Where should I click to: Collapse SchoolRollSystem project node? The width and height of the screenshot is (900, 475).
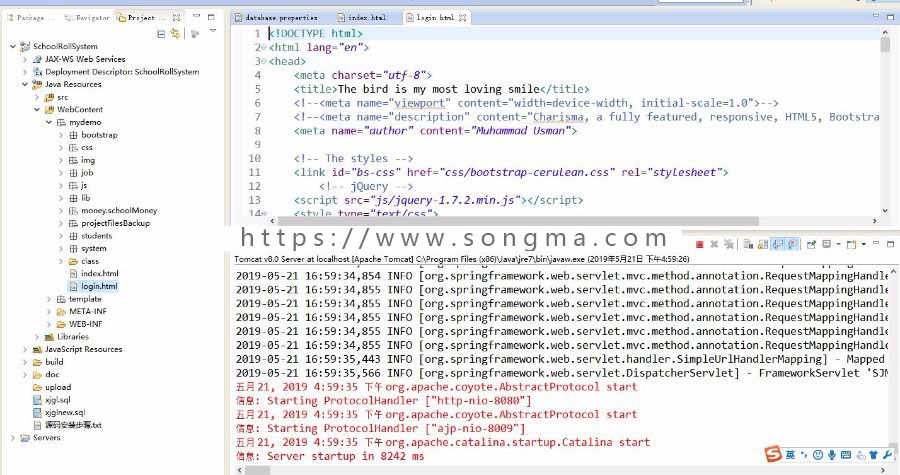pos(13,46)
